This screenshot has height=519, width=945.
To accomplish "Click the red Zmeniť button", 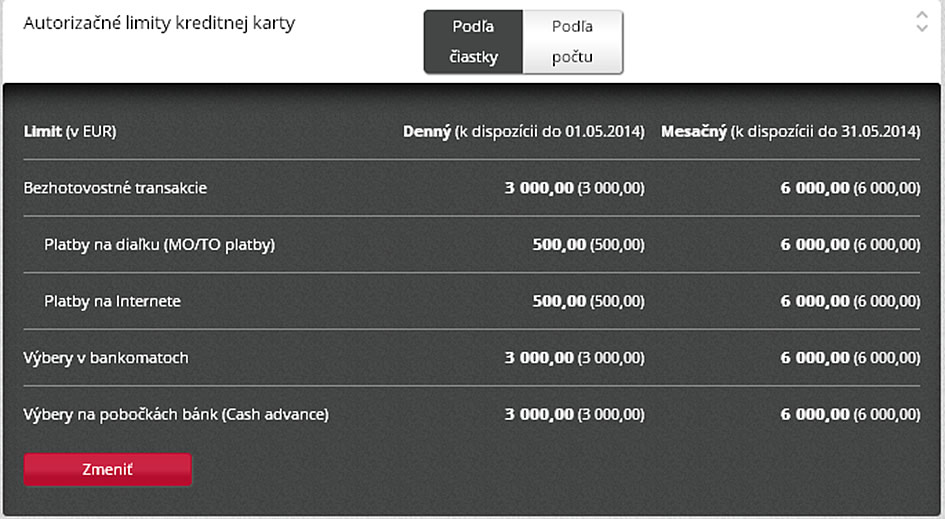I will click(108, 470).
